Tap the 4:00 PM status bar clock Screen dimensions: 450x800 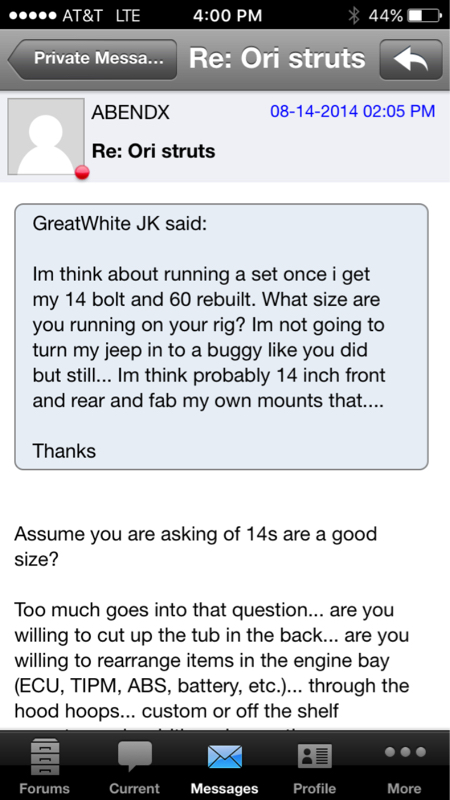point(227,15)
